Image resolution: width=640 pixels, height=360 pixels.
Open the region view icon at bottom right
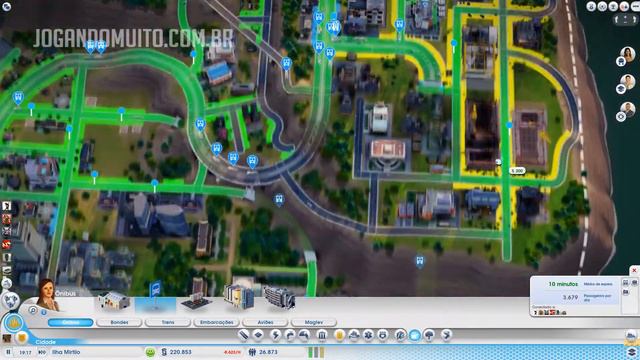pos(631,336)
